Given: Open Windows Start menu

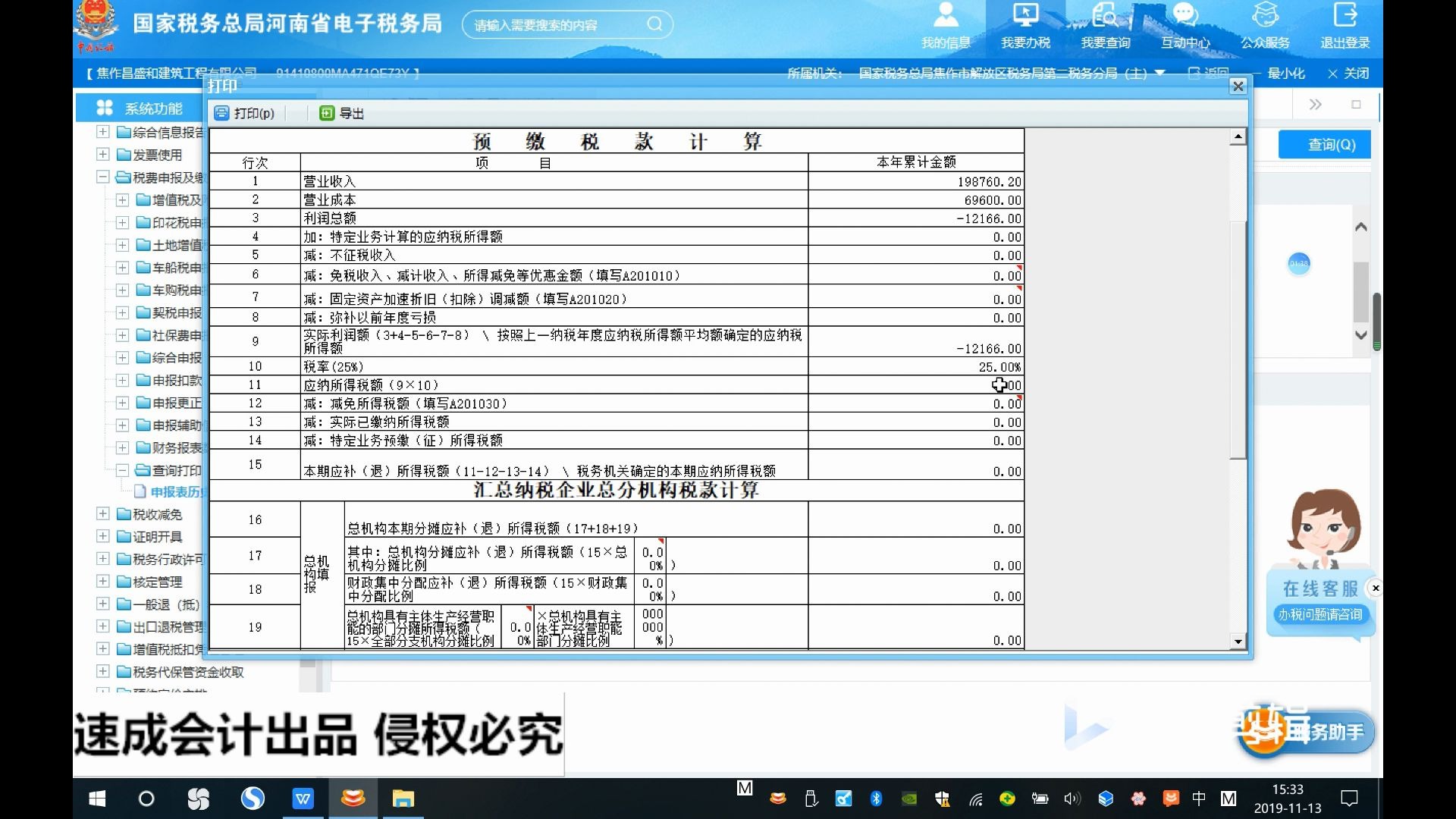Looking at the screenshot, I should tap(97, 799).
